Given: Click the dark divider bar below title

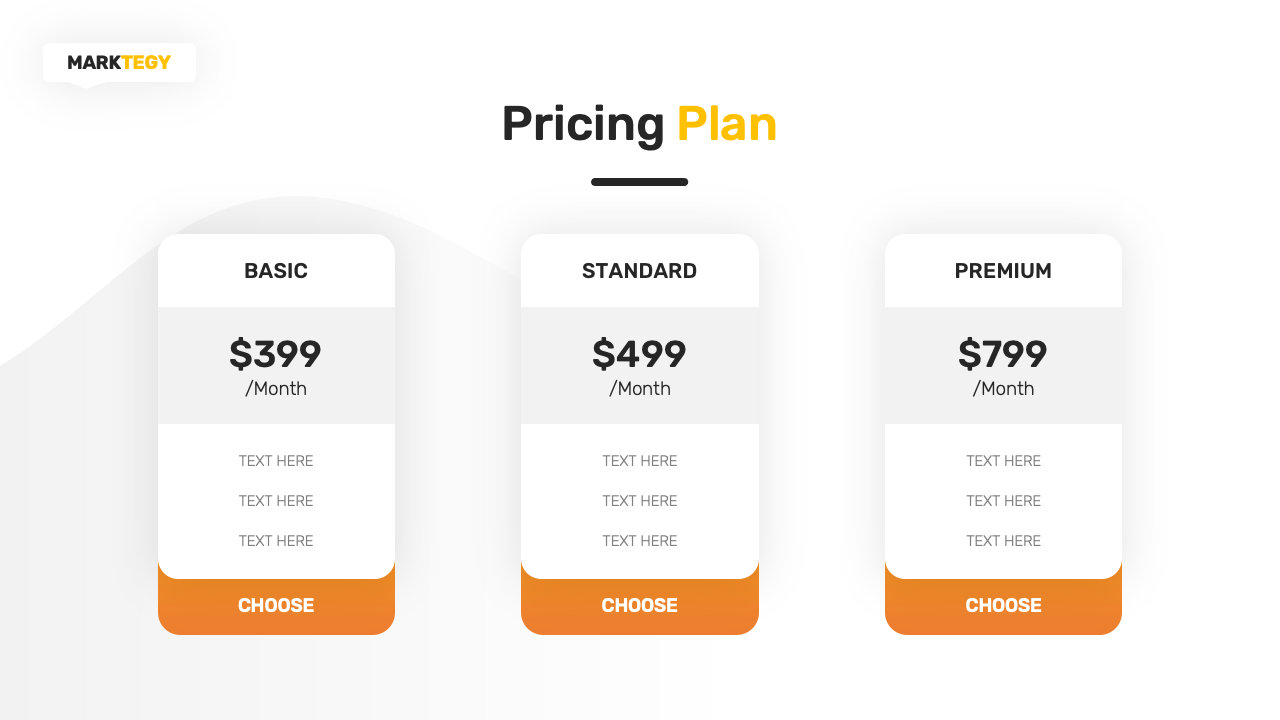Looking at the screenshot, I should click(639, 182).
